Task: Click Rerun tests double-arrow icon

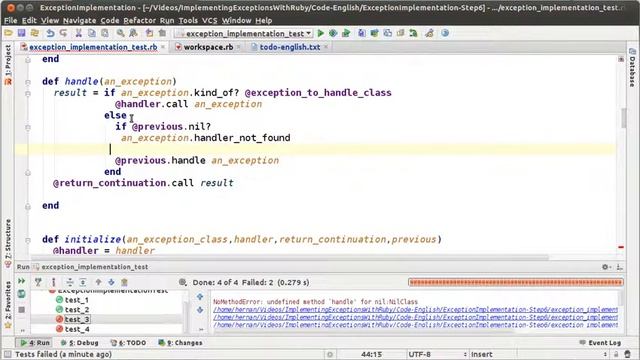Action: (22, 281)
